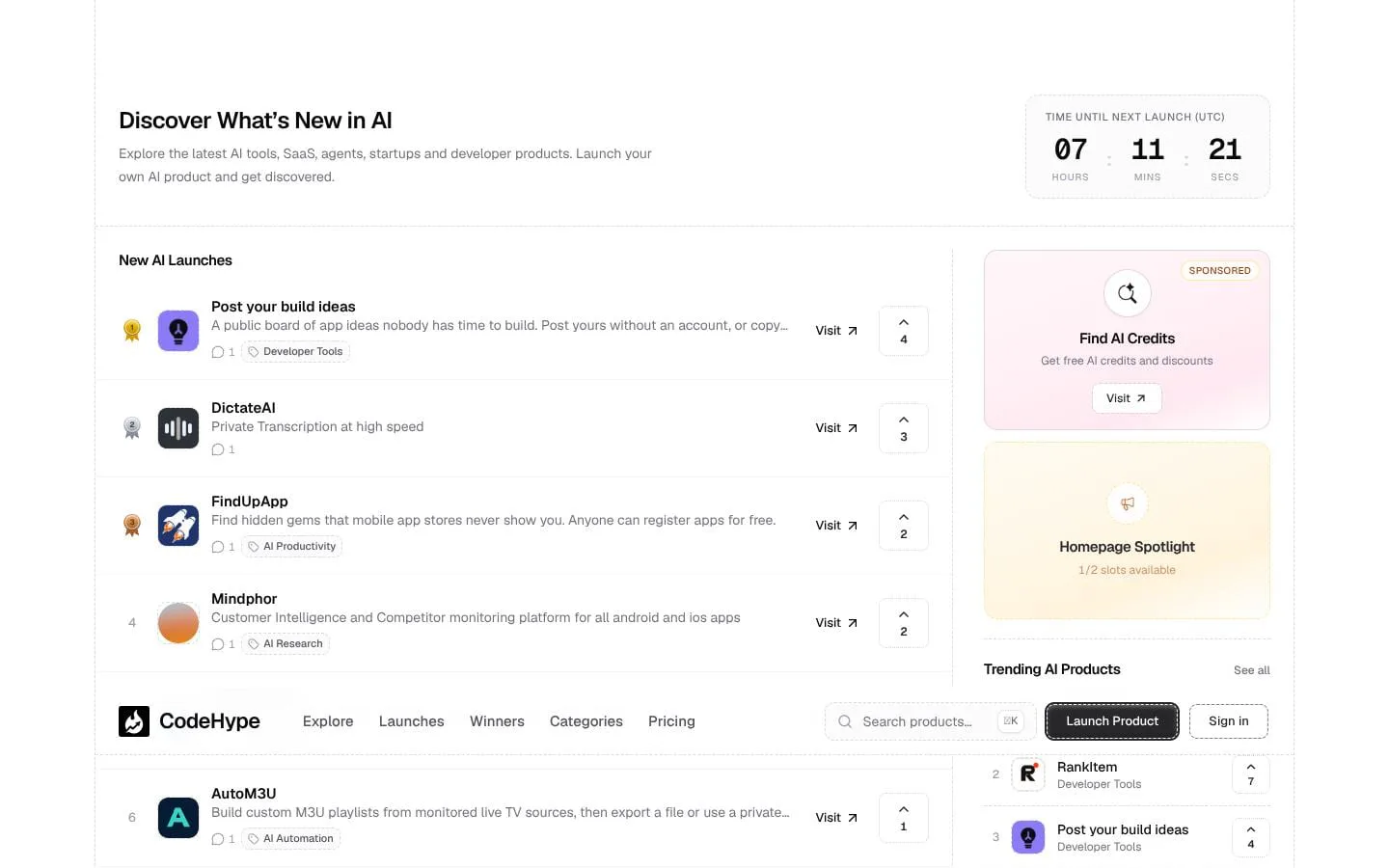Open comments icon for FindUpApp

click(x=218, y=547)
